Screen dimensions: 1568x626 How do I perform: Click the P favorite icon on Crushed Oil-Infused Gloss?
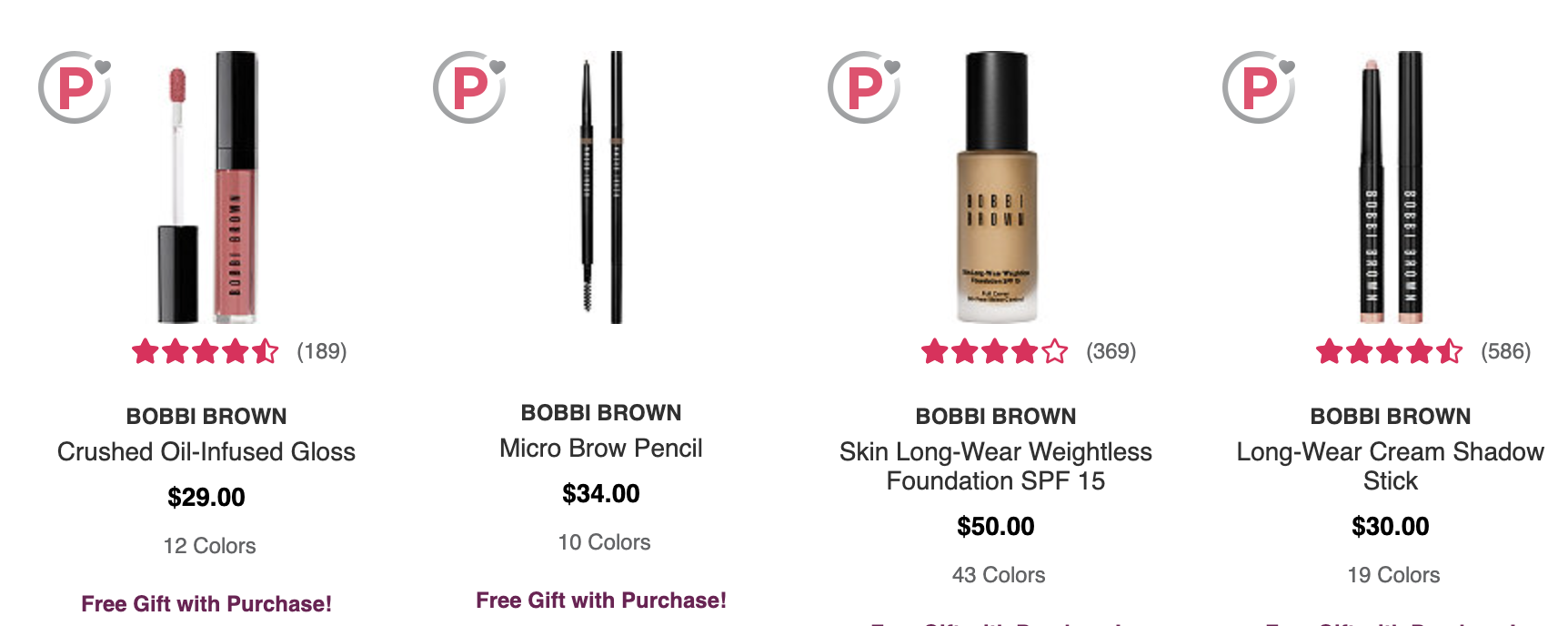click(75, 87)
